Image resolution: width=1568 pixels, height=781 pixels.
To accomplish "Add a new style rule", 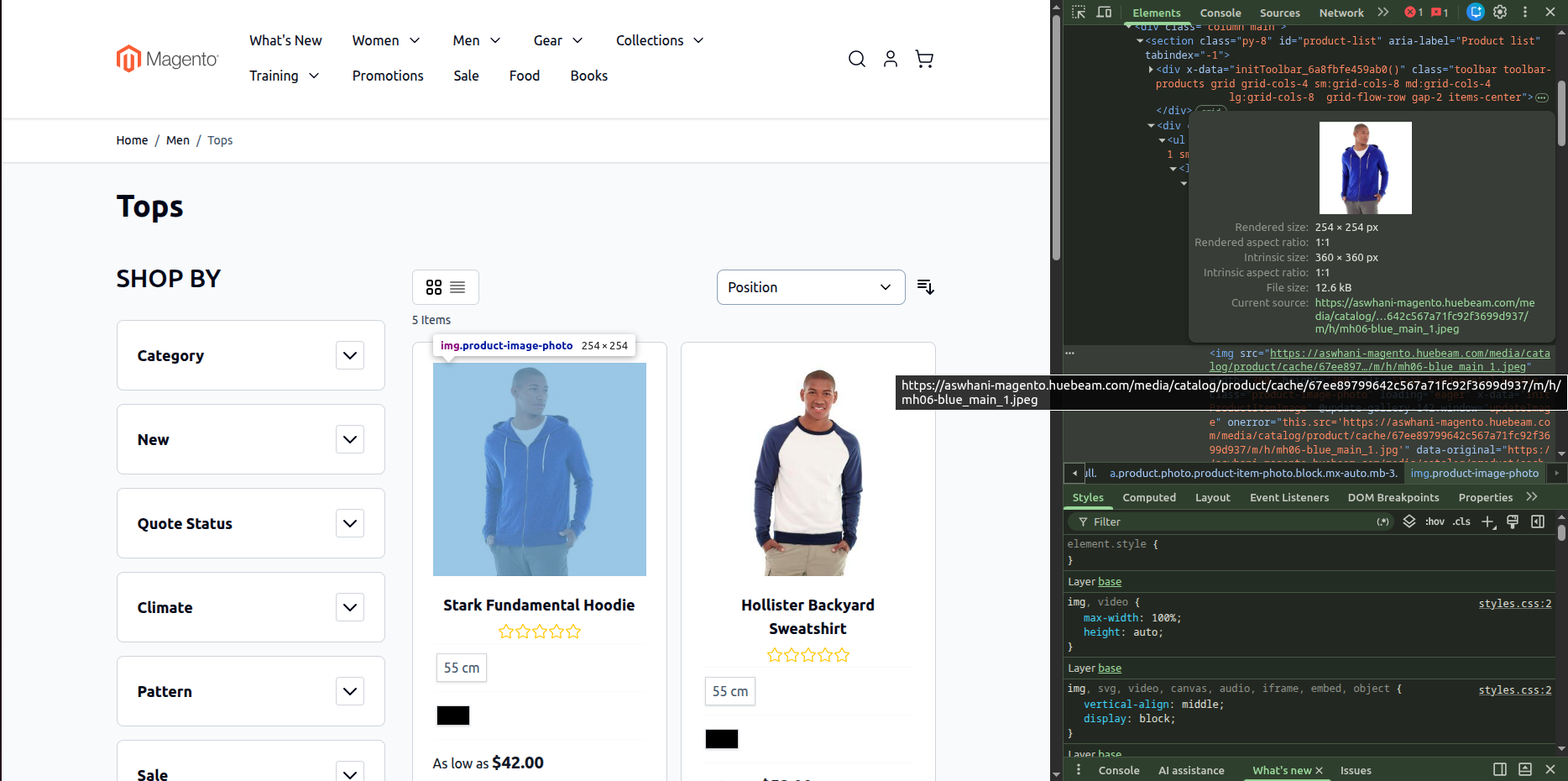I will (1487, 522).
